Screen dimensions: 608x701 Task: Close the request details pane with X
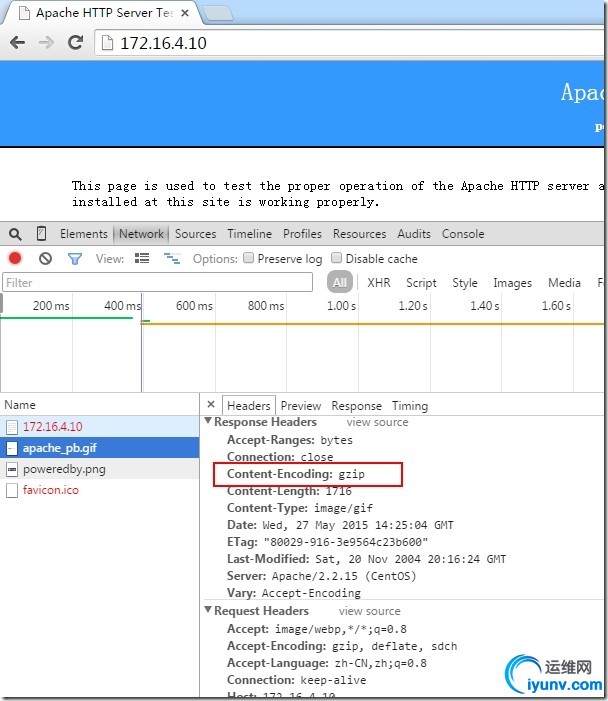pos(211,405)
